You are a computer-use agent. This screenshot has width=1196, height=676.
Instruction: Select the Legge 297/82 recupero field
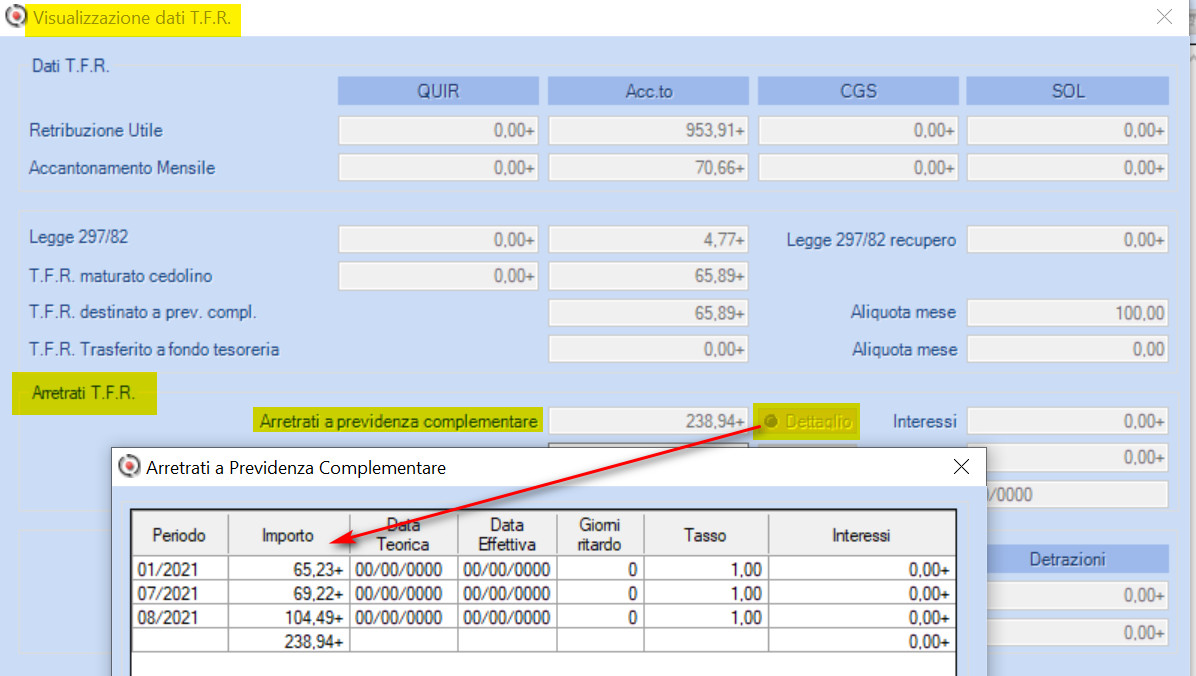click(1068, 240)
